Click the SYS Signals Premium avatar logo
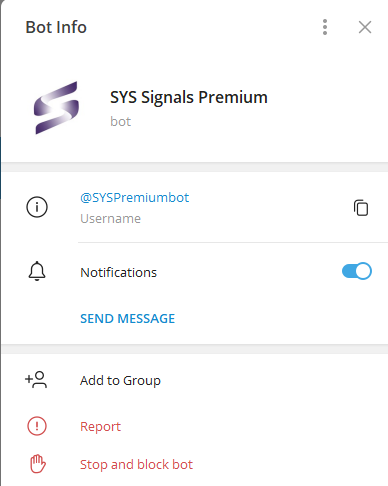 [57, 108]
